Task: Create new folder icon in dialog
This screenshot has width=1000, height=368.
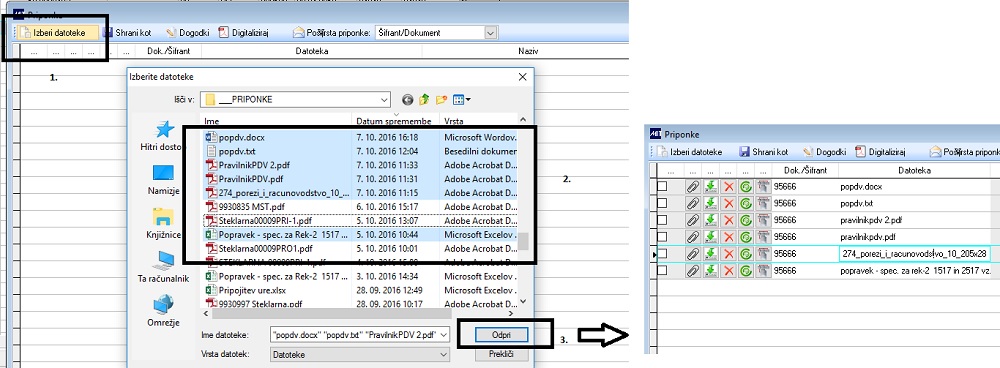Action: [441, 99]
